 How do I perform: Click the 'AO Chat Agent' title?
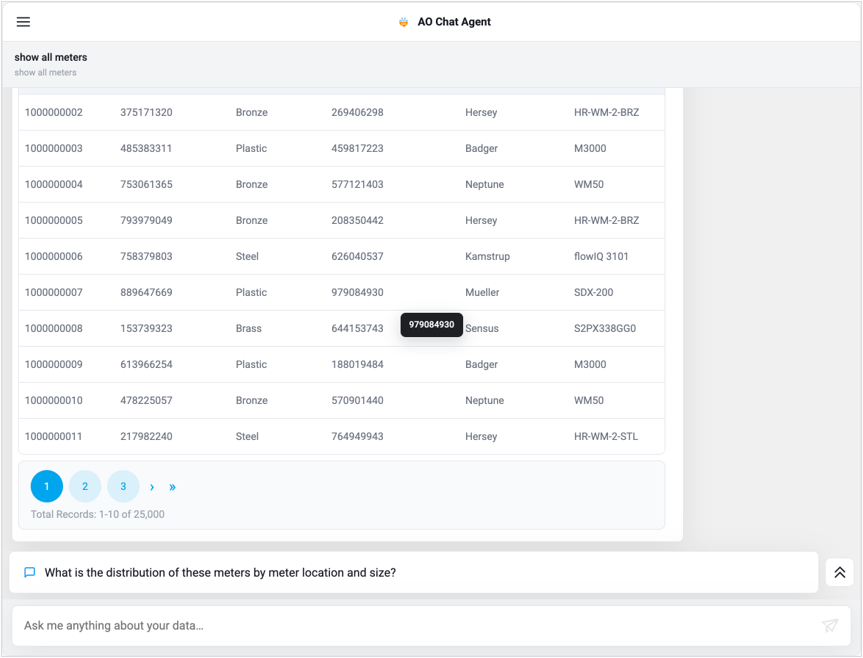(454, 22)
